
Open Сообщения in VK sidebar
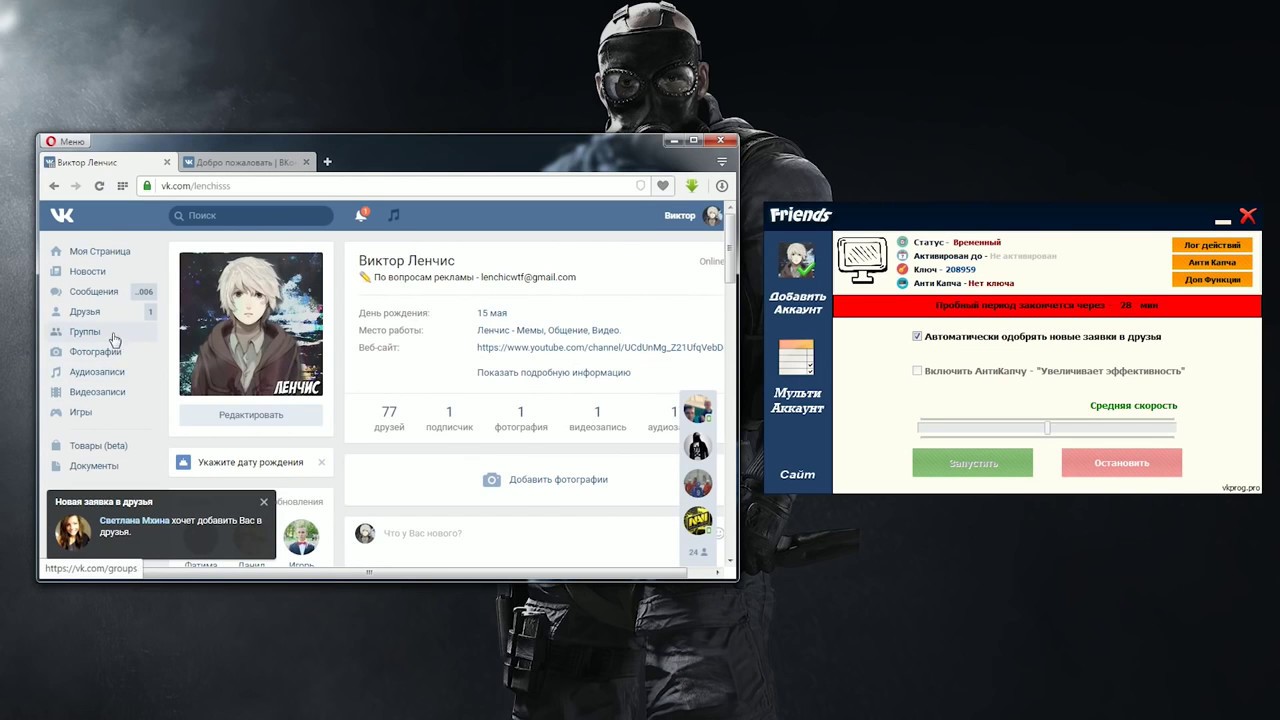click(x=94, y=291)
